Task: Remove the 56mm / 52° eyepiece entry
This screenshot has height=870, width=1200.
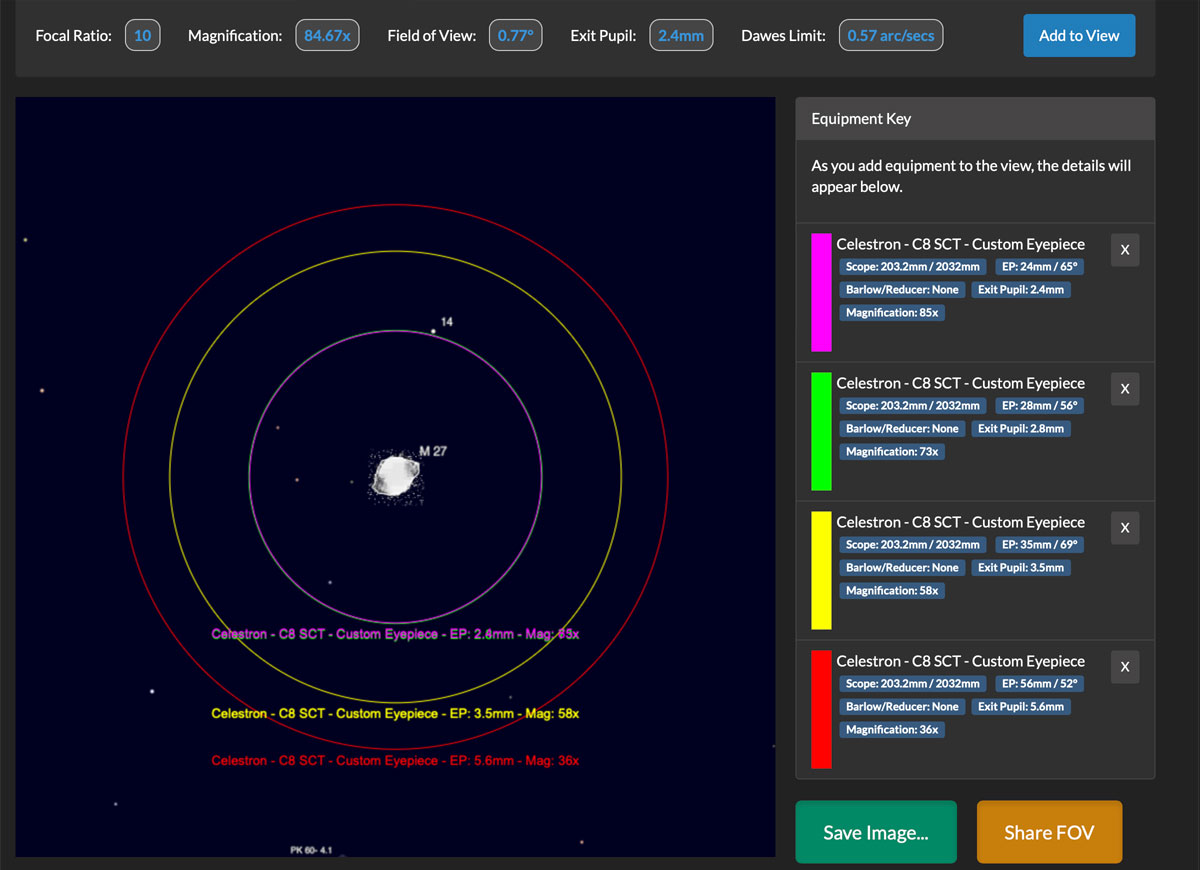Action: pyautogui.click(x=1125, y=667)
